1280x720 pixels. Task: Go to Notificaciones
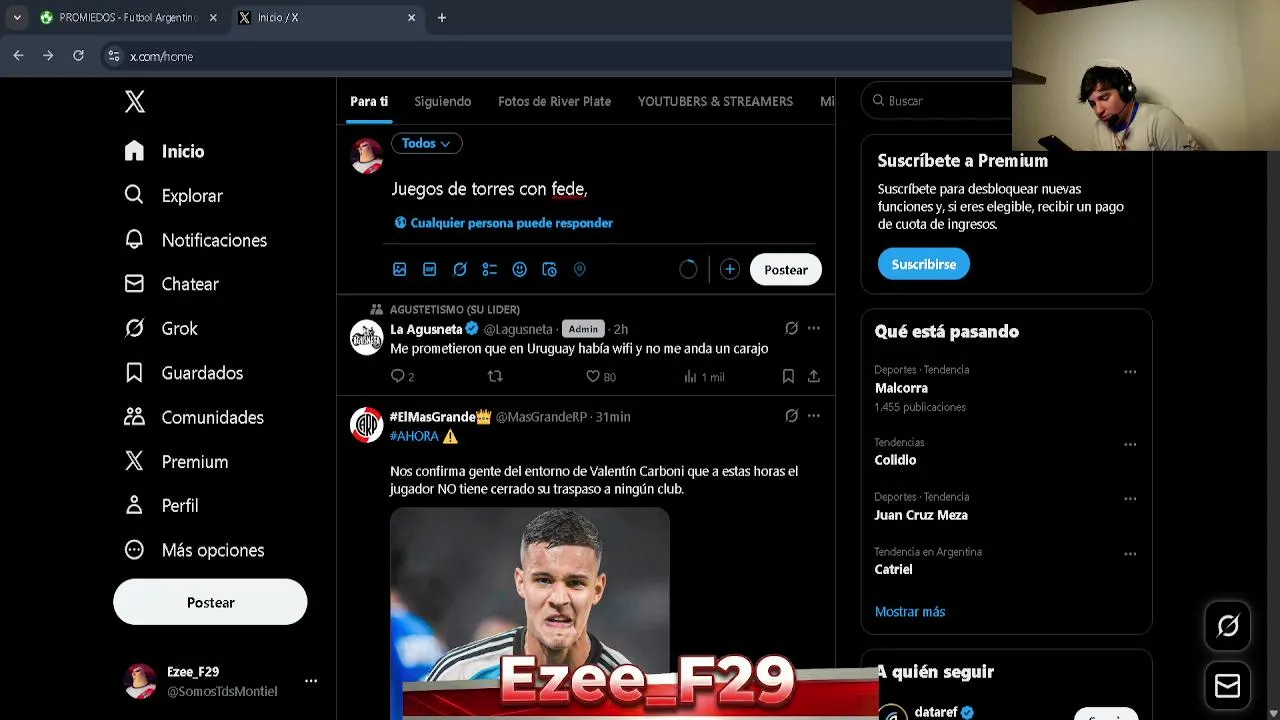point(196,240)
